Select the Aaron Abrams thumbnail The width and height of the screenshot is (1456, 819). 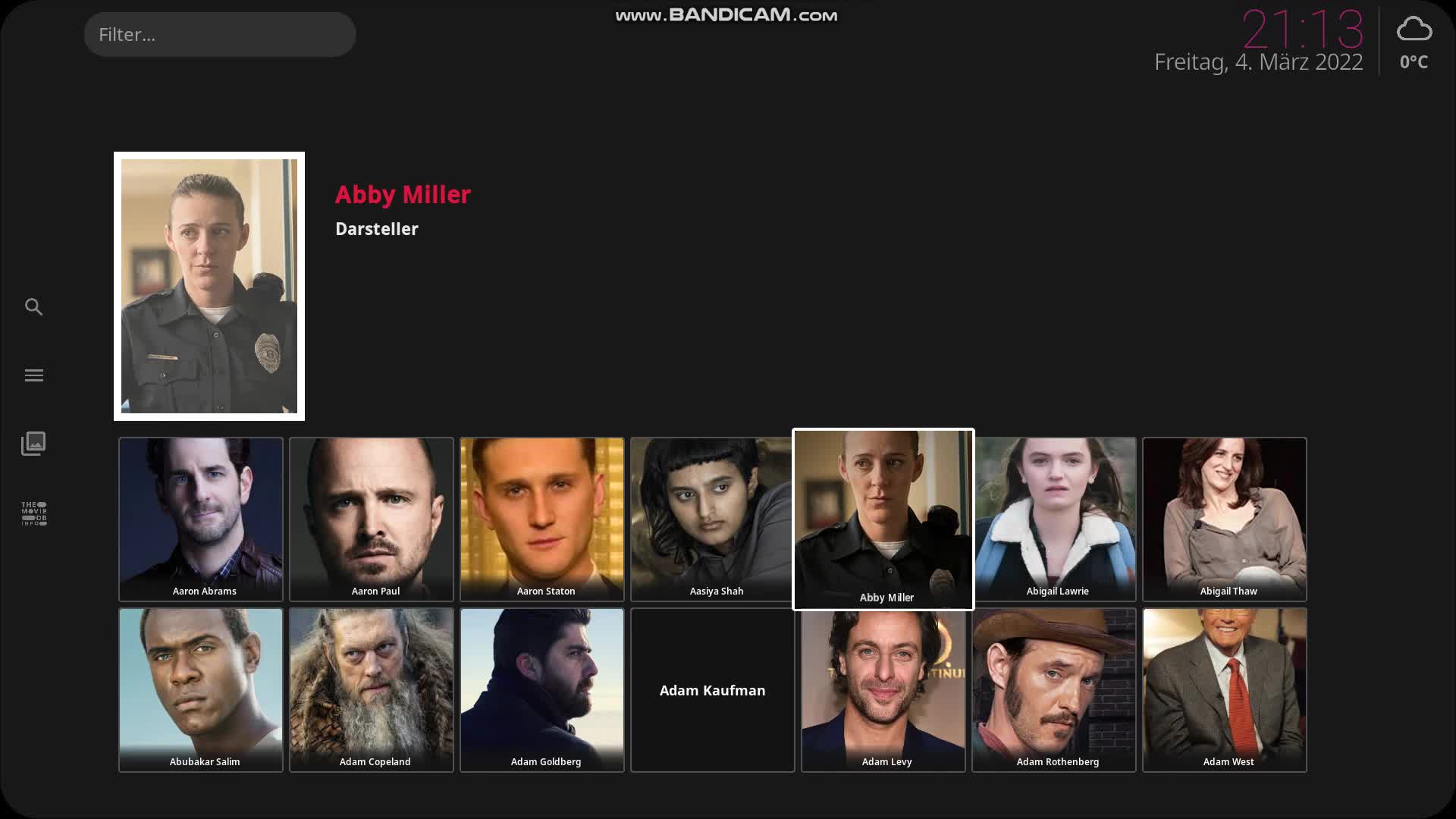201,519
